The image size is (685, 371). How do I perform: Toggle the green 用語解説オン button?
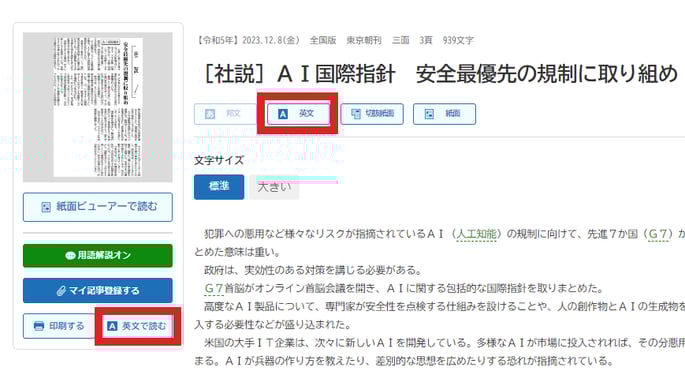click(97, 255)
